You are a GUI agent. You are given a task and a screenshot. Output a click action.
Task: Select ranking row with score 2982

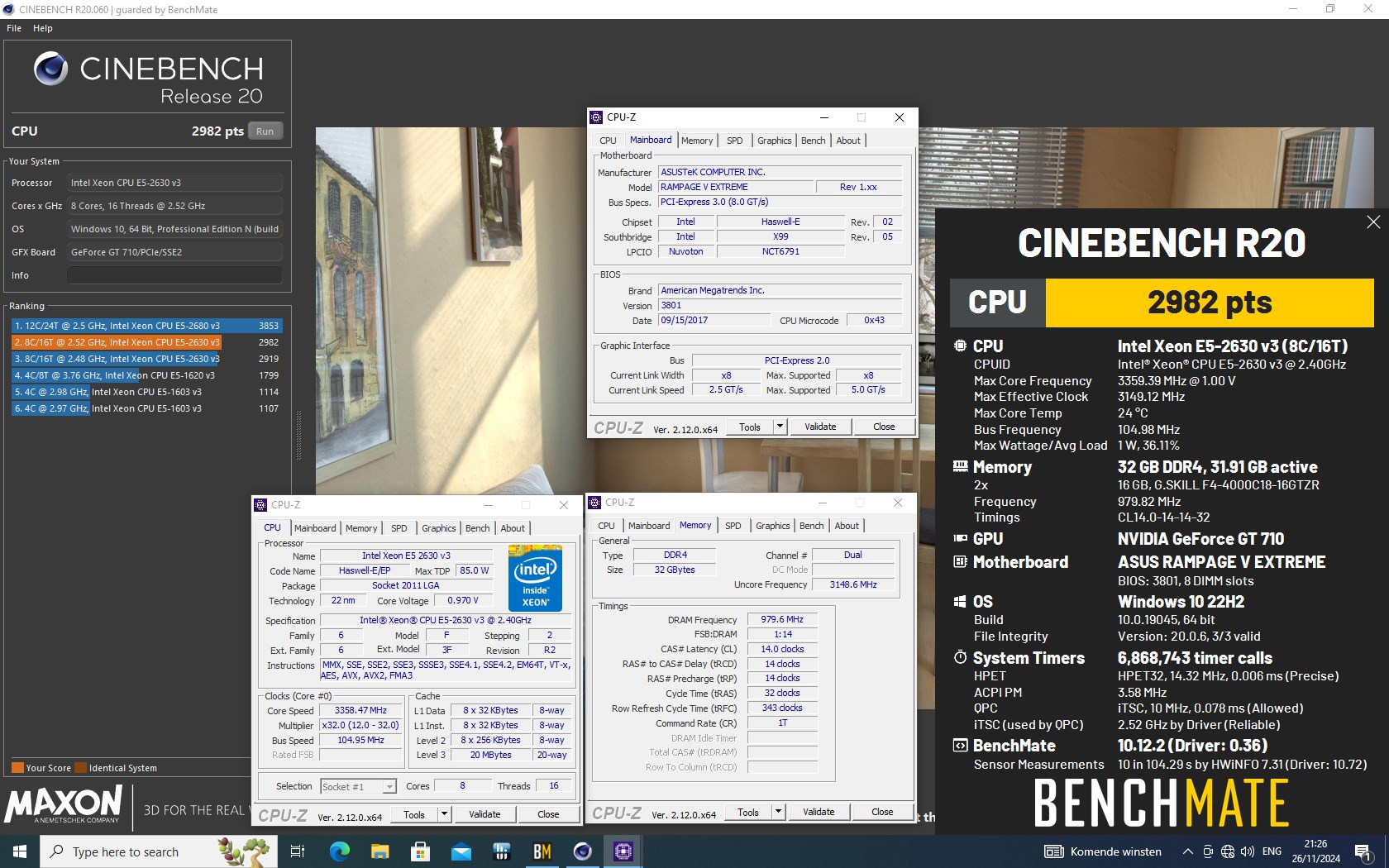pyautogui.click(x=146, y=342)
